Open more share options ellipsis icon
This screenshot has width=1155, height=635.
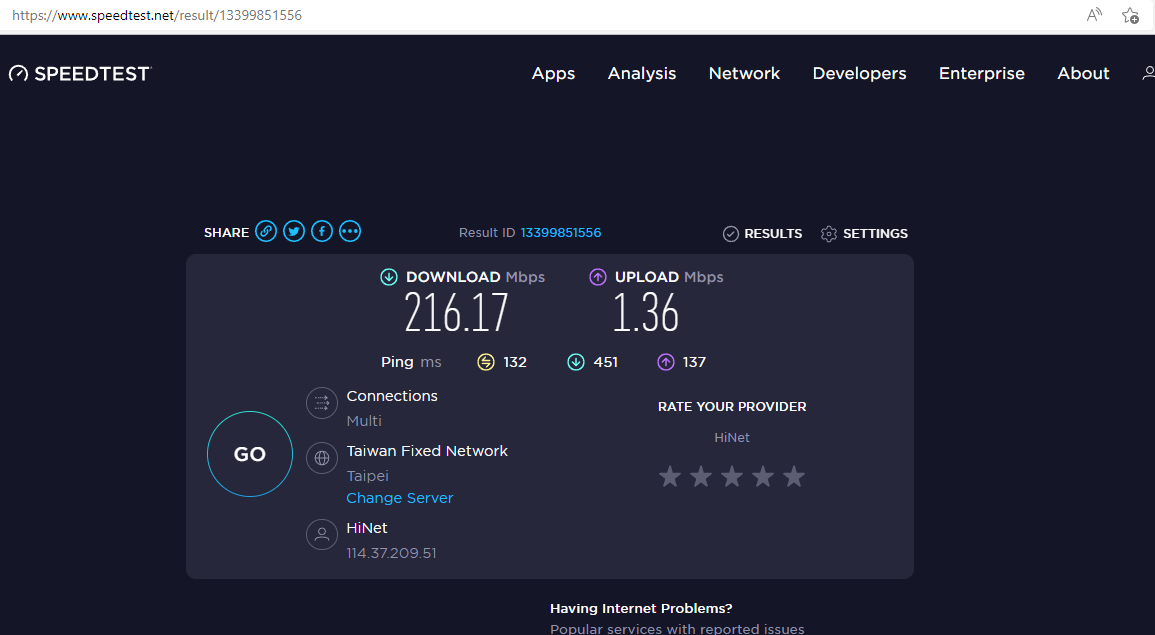click(349, 231)
